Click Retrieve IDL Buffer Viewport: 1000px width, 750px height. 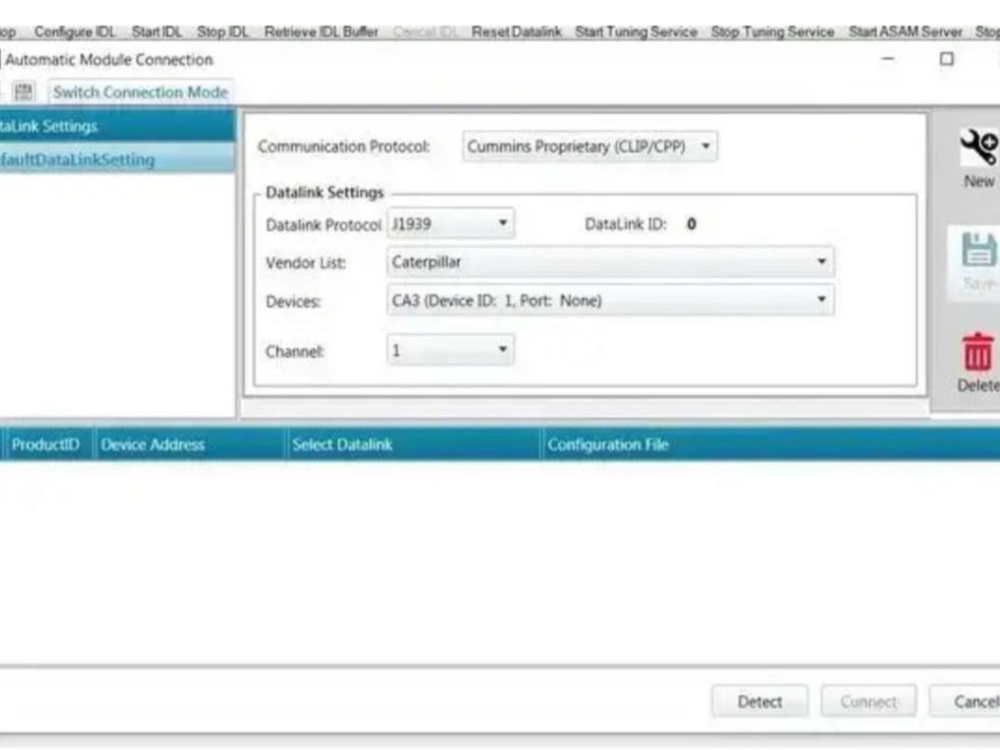tap(321, 32)
